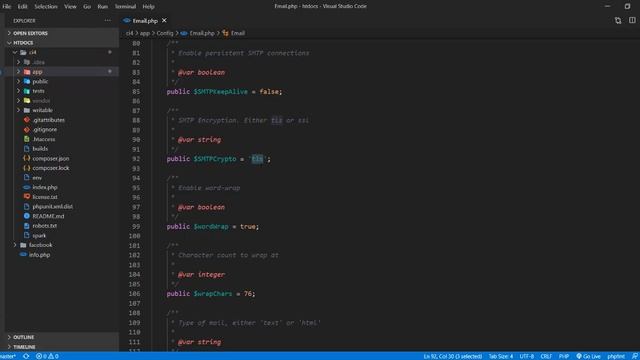Click the .htaccess file icon
This screenshot has width=640, height=360.
coord(27,139)
